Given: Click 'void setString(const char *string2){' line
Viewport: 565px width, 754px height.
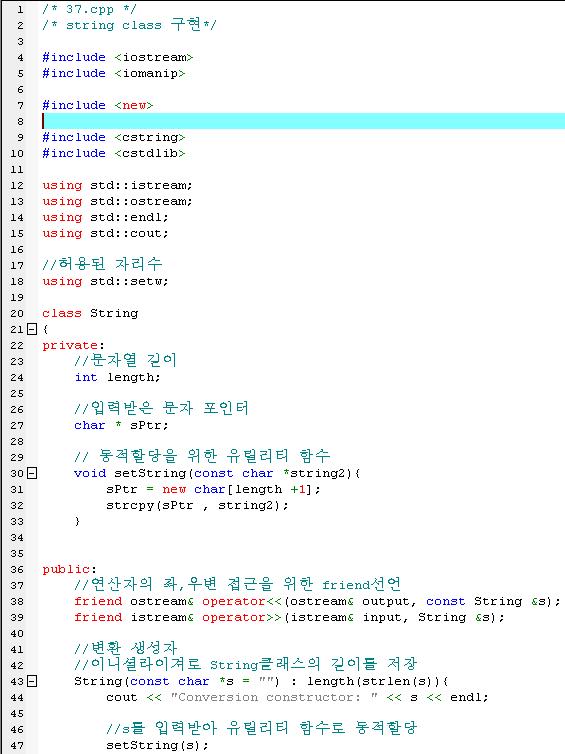Looking at the screenshot, I should pos(217,473).
